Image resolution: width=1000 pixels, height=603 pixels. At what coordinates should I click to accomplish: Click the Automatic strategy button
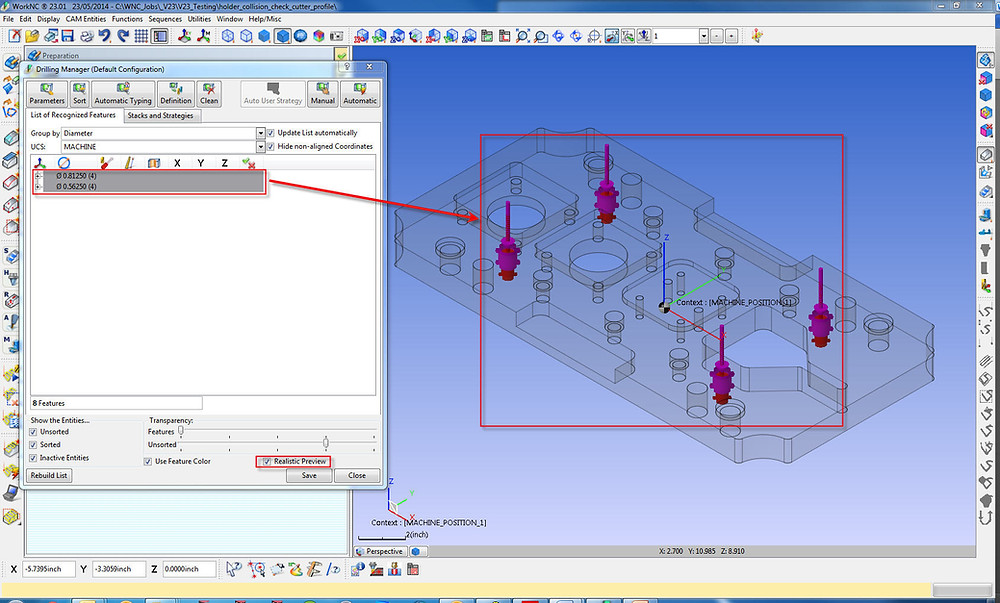pyautogui.click(x=360, y=94)
